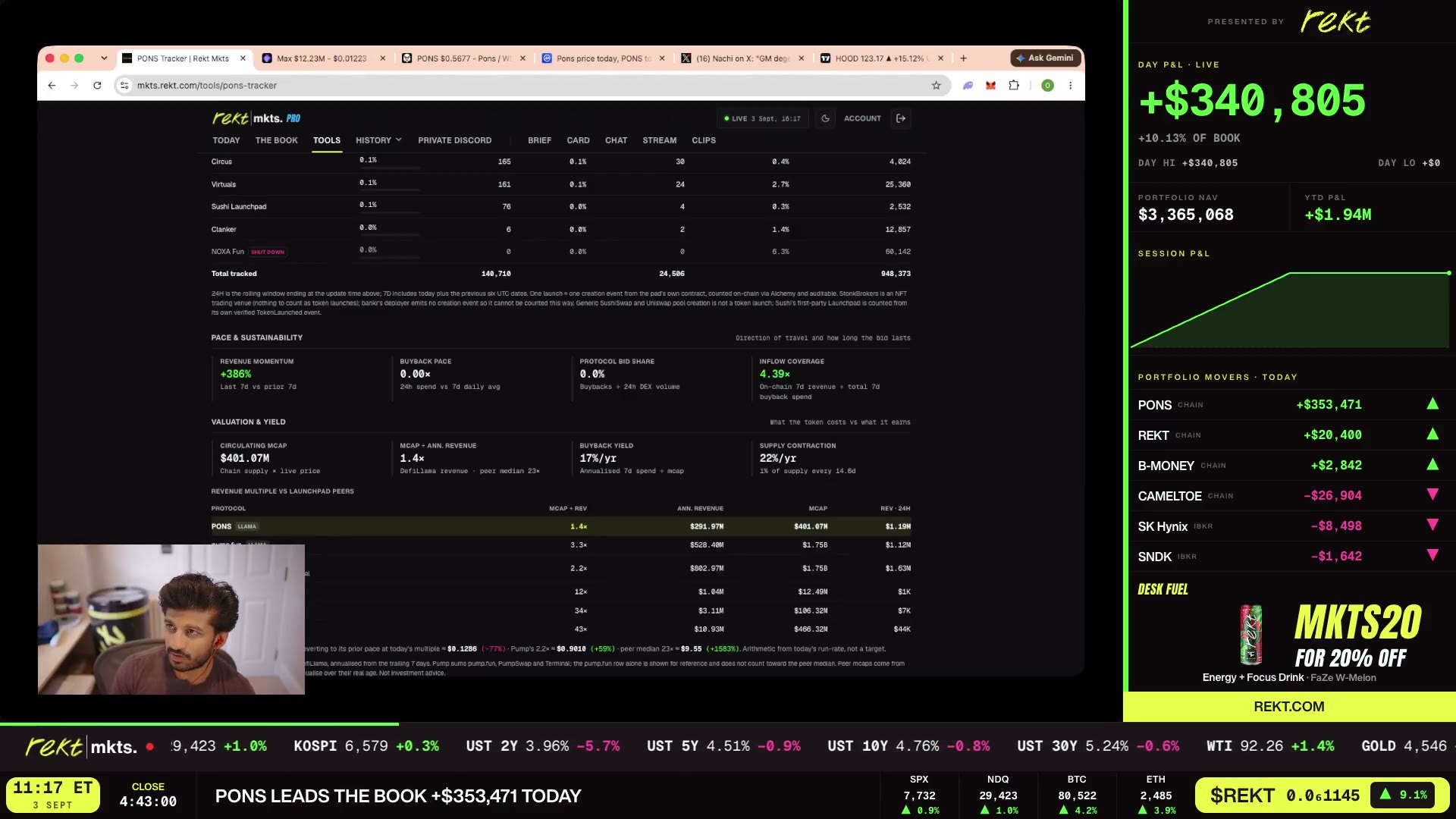Open the Chrome three-dot menu
The width and height of the screenshot is (1456, 819).
coord(1070,86)
